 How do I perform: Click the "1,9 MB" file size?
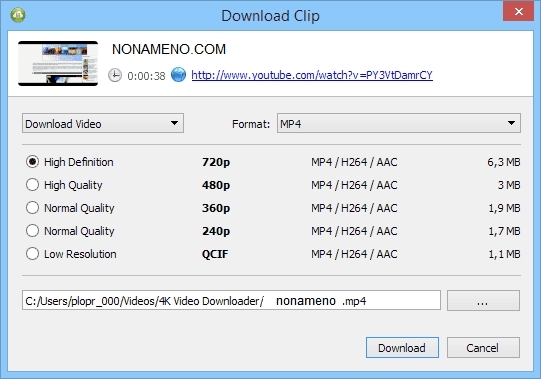[504, 208]
